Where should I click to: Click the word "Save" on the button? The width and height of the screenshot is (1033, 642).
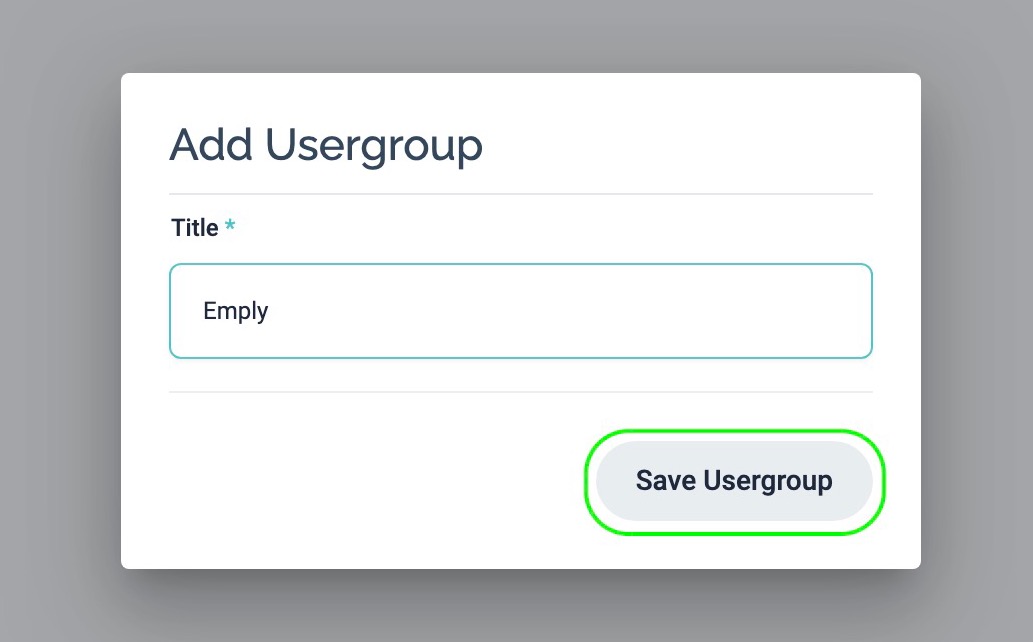(665, 481)
